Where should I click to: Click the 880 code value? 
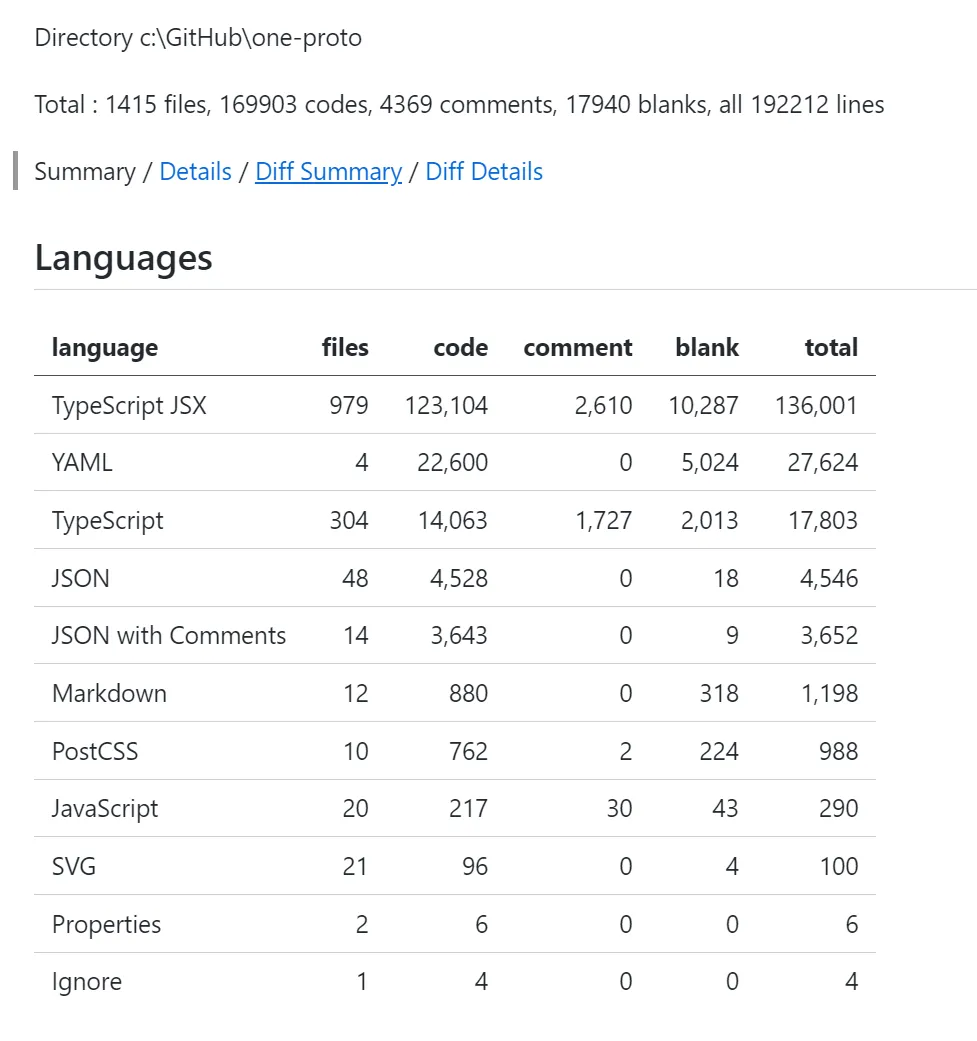[469, 693]
